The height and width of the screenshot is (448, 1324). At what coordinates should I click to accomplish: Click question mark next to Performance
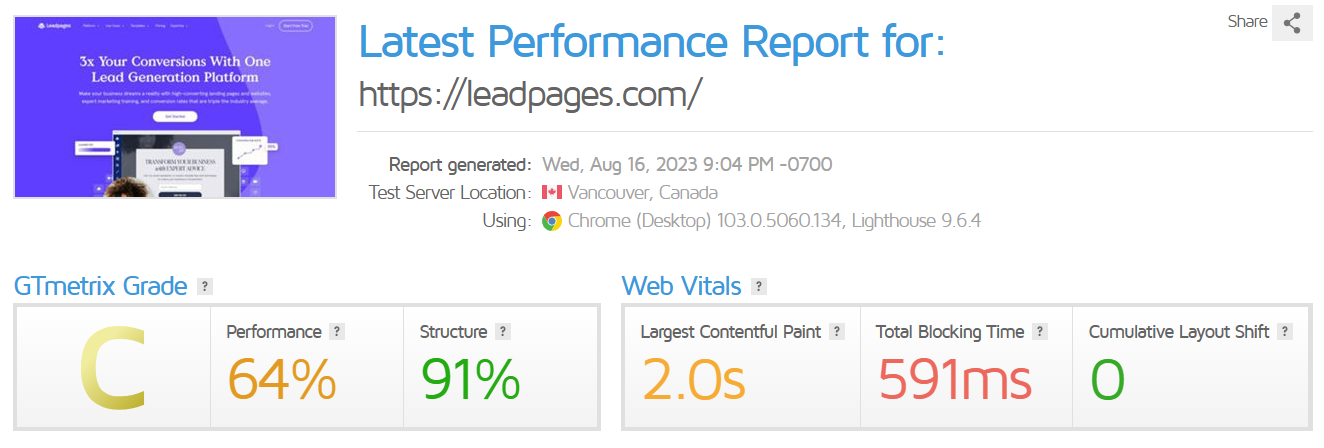coord(337,332)
